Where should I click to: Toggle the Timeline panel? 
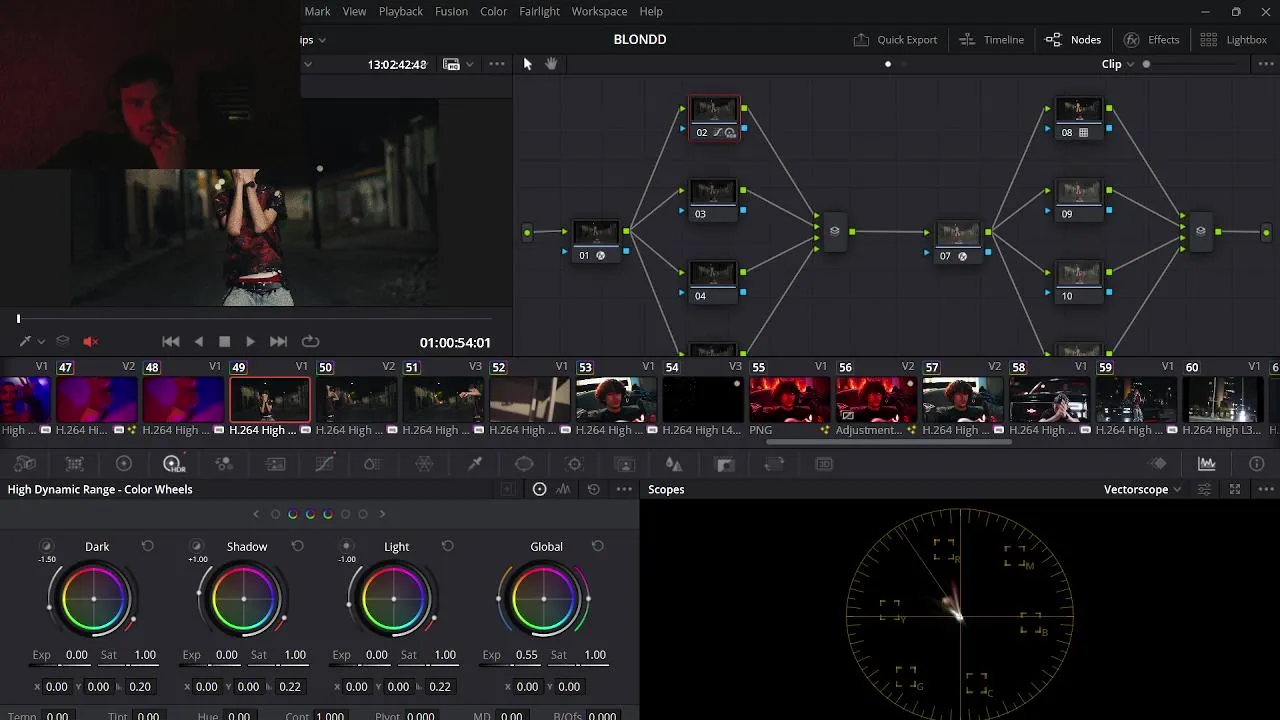991,40
